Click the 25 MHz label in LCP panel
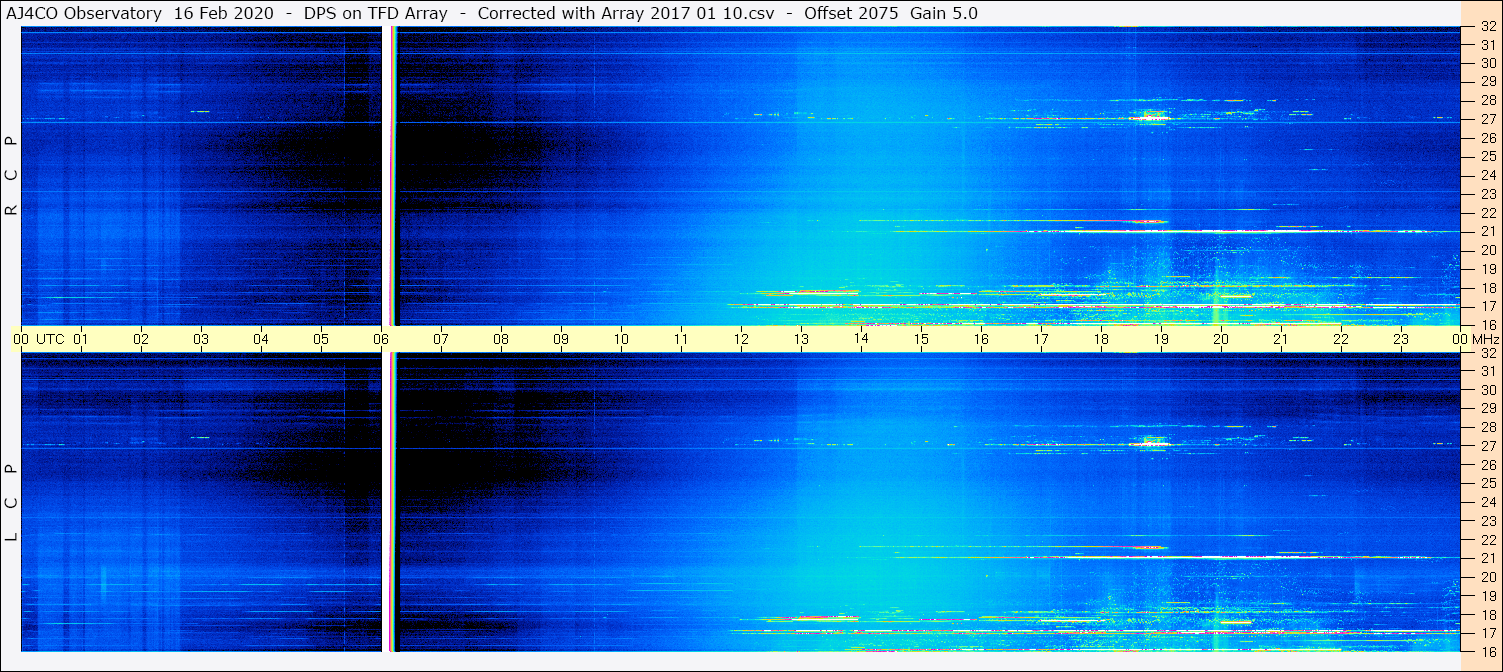Image resolution: width=1503 pixels, height=672 pixels. coord(1487,484)
